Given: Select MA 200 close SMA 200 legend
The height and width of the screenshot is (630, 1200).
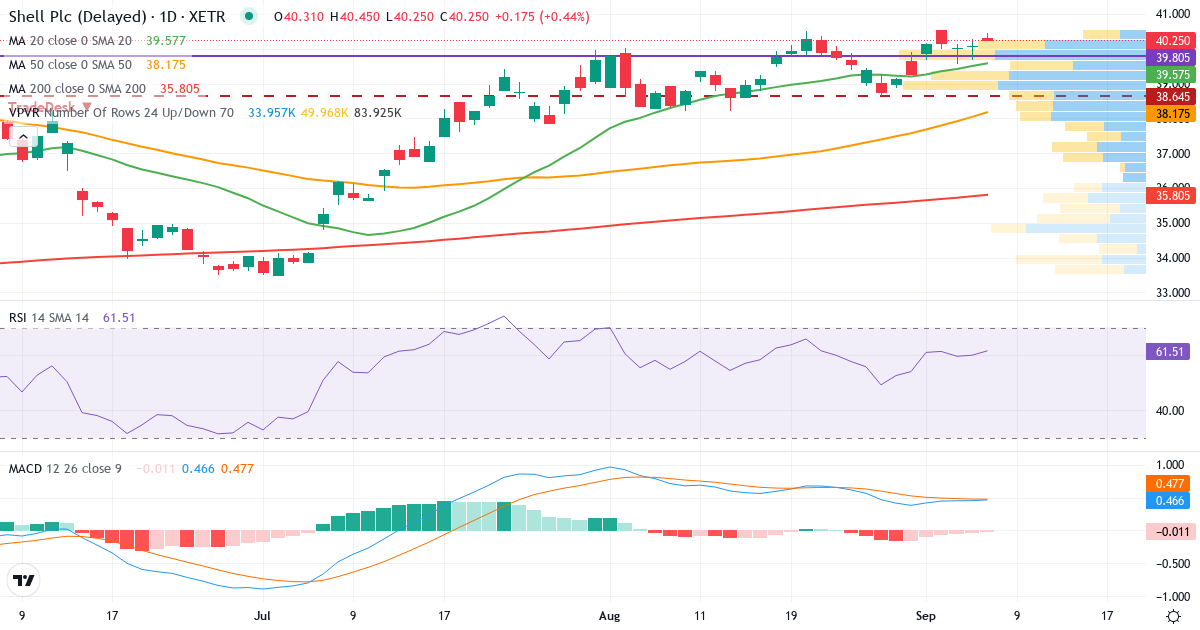Looking at the screenshot, I should pos(78,88).
